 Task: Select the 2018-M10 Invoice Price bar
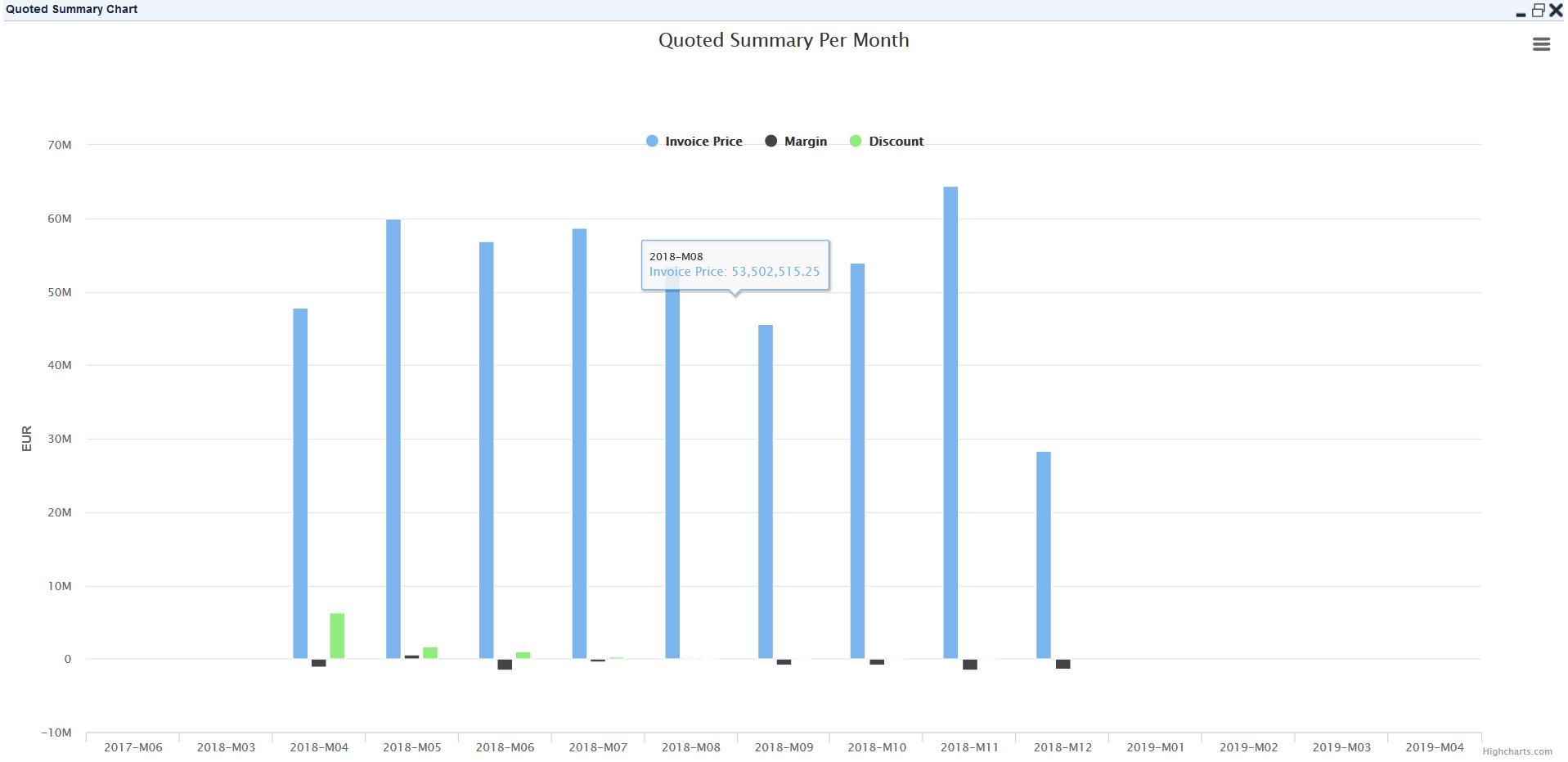click(857, 461)
